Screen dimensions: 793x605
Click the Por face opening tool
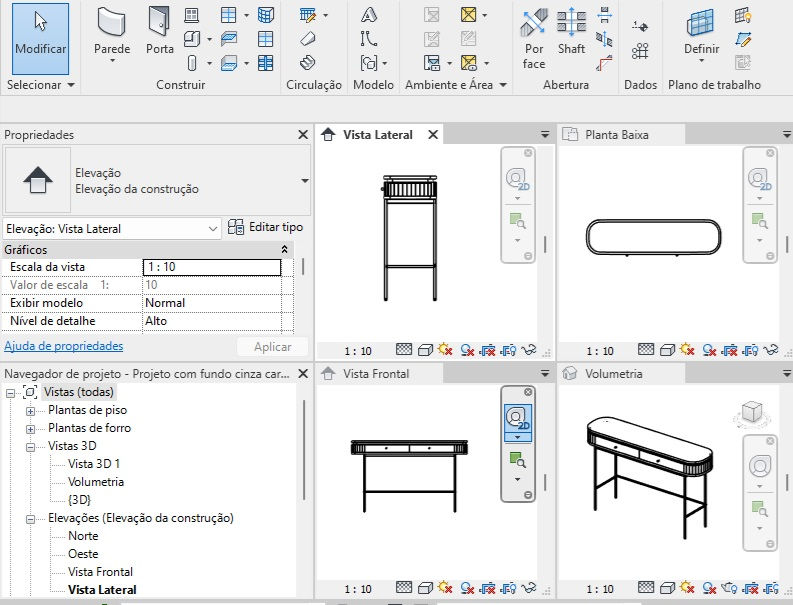pos(534,38)
